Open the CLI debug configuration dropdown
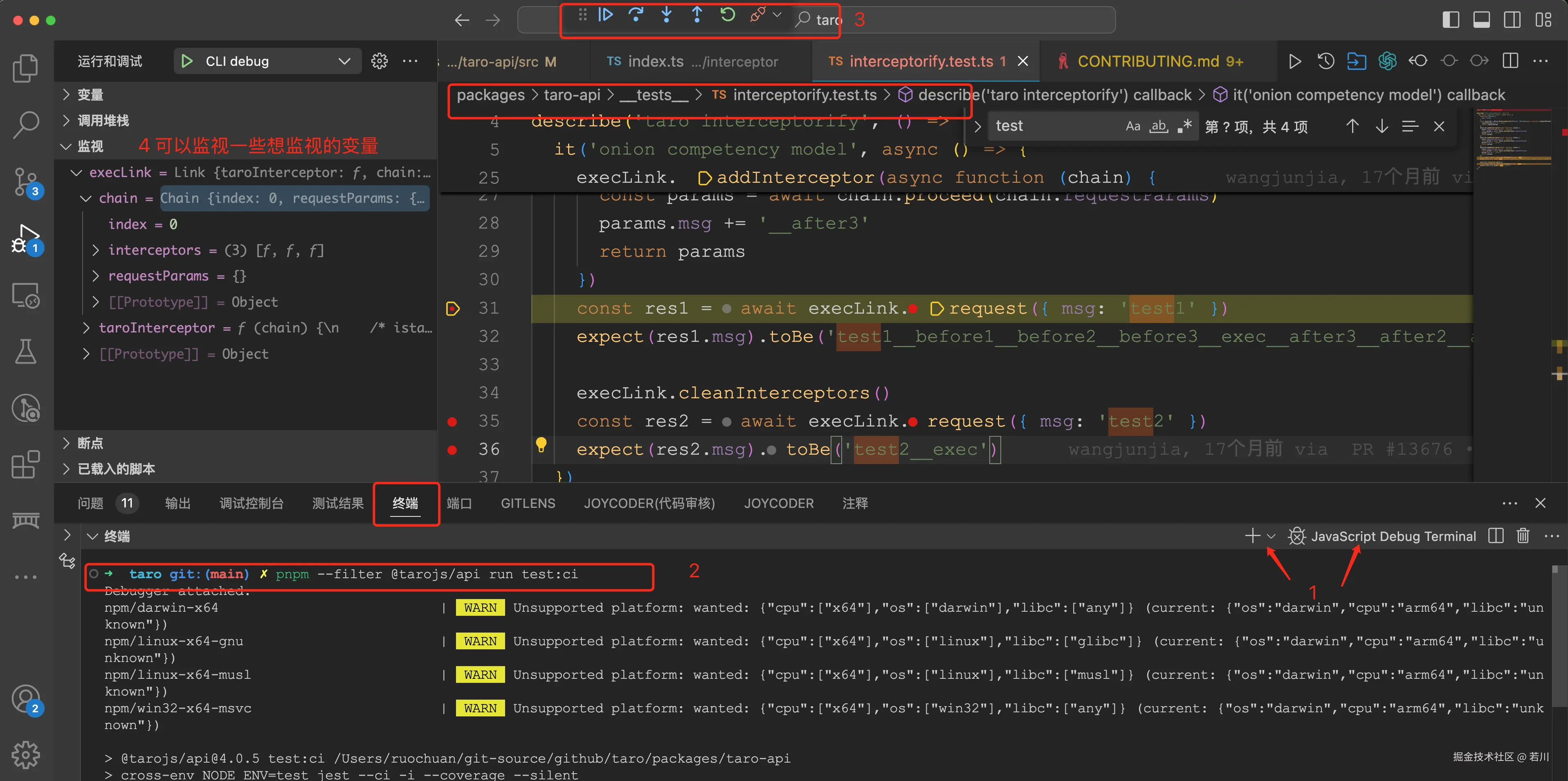This screenshot has width=1568, height=781. click(x=343, y=61)
